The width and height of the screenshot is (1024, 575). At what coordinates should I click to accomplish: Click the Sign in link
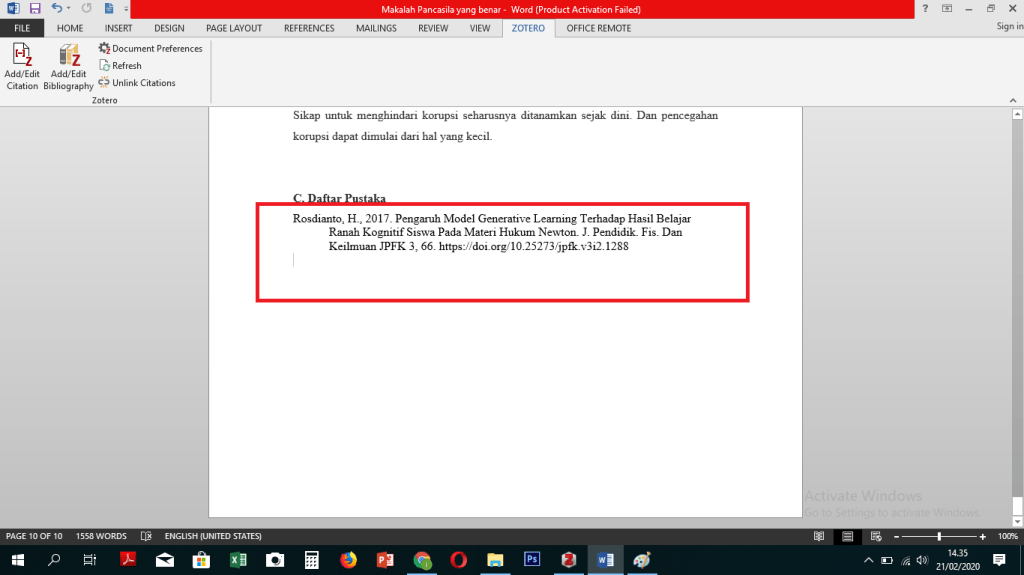tap(1009, 27)
